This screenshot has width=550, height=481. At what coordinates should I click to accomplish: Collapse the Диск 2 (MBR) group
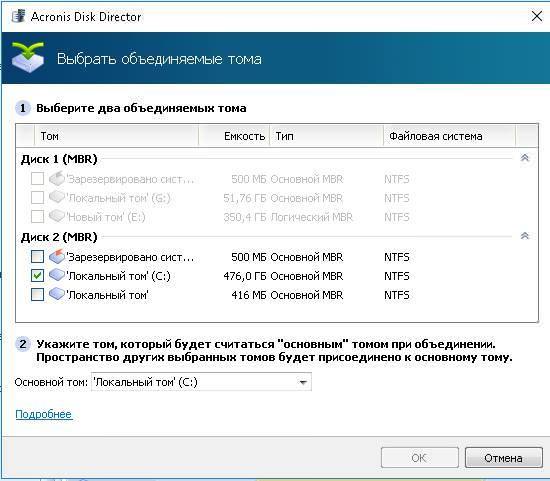[525, 236]
